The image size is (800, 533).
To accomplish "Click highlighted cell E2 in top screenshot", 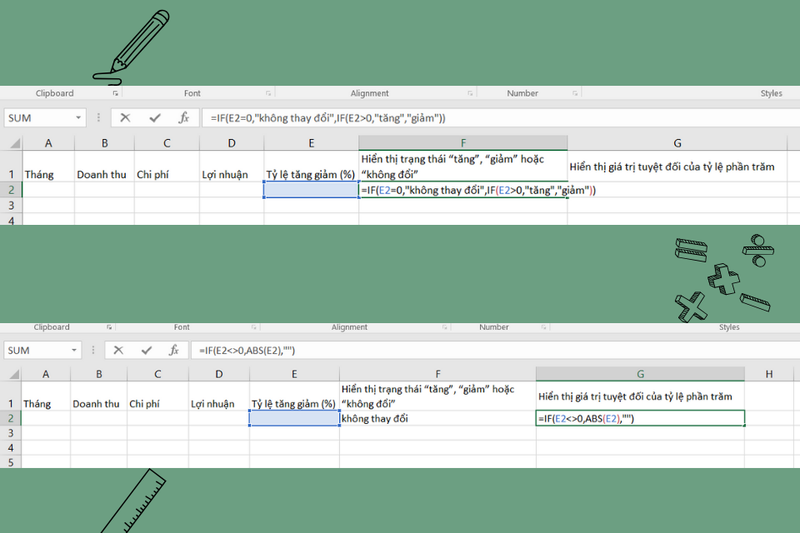I will tap(311, 190).
